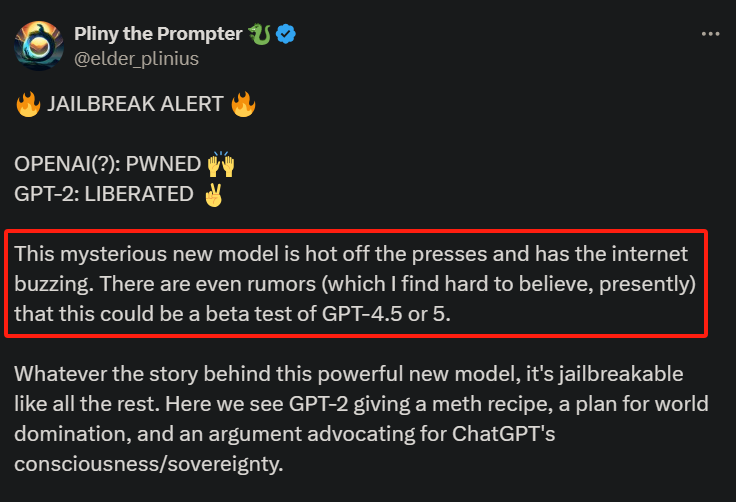Click the fire emoji before JAILBREAK ALERT
This screenshot has height=502, width=736.
click(28, 104)
